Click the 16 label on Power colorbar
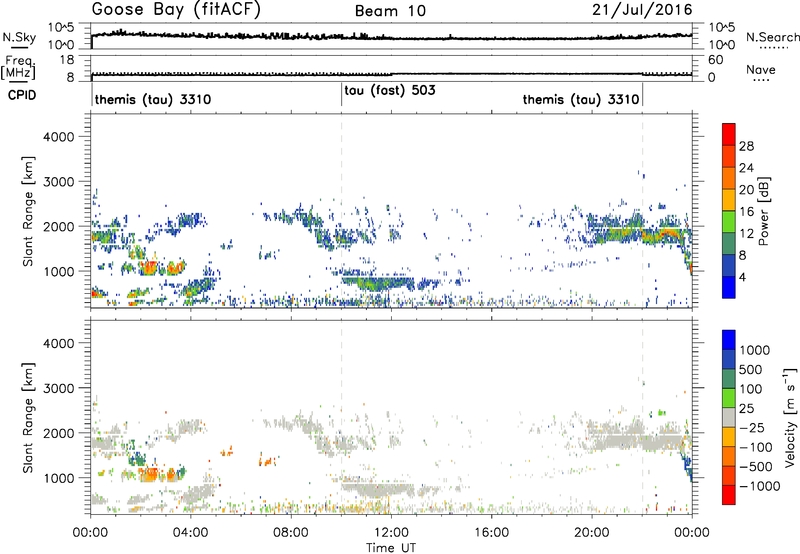Screen dimensions: 800x554 click(x=746, y=212)
